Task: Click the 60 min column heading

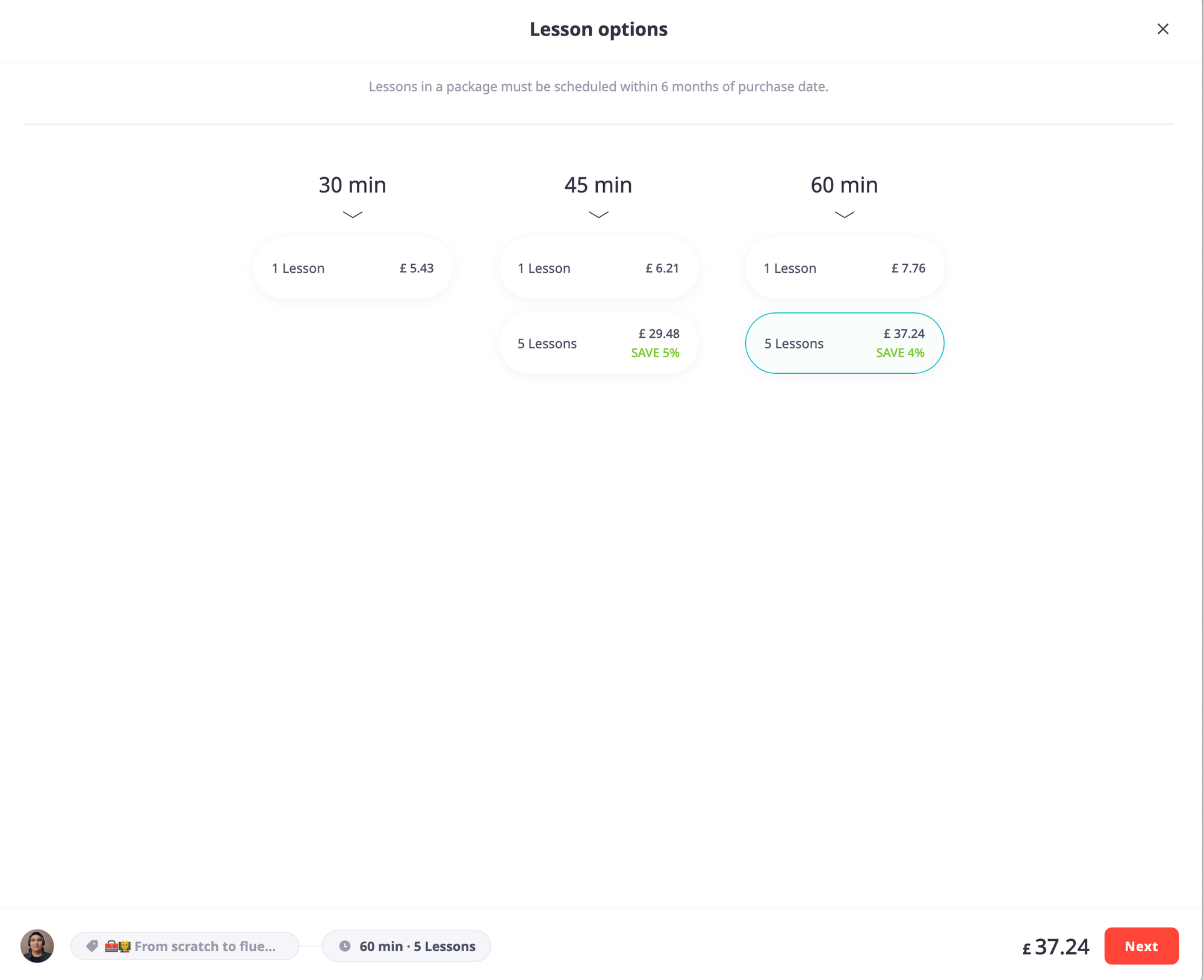Action: (x=844, y=185)
